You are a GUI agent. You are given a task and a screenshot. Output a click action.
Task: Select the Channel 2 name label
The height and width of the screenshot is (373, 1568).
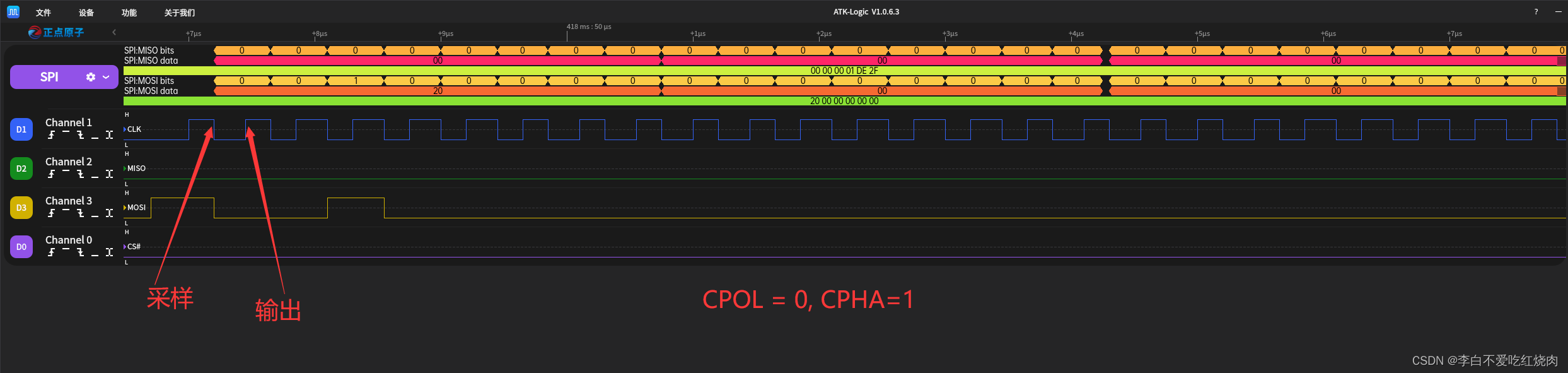point(69,162)
